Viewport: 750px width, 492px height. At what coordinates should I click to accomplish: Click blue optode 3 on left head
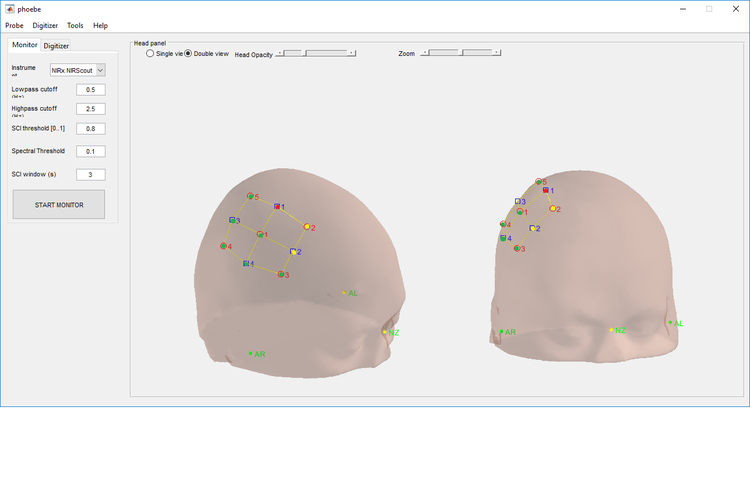(x=232, y=220)
